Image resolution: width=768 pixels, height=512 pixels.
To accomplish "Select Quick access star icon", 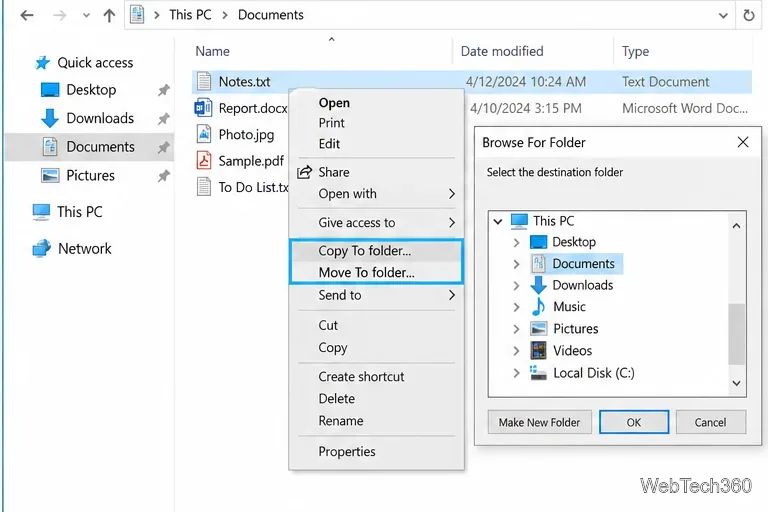I will pos(43,63).
